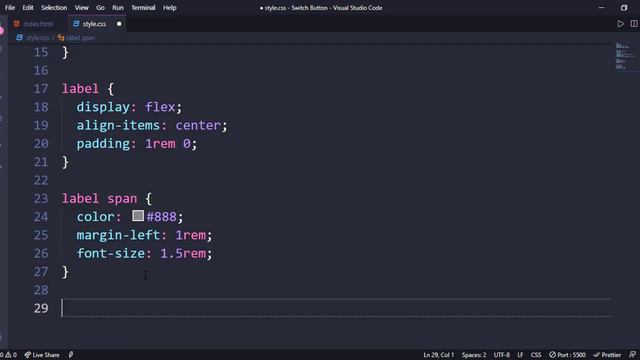The height and width of the screenshot is (360, 640).
Task: Click the split editor icon
Action: 634,24
